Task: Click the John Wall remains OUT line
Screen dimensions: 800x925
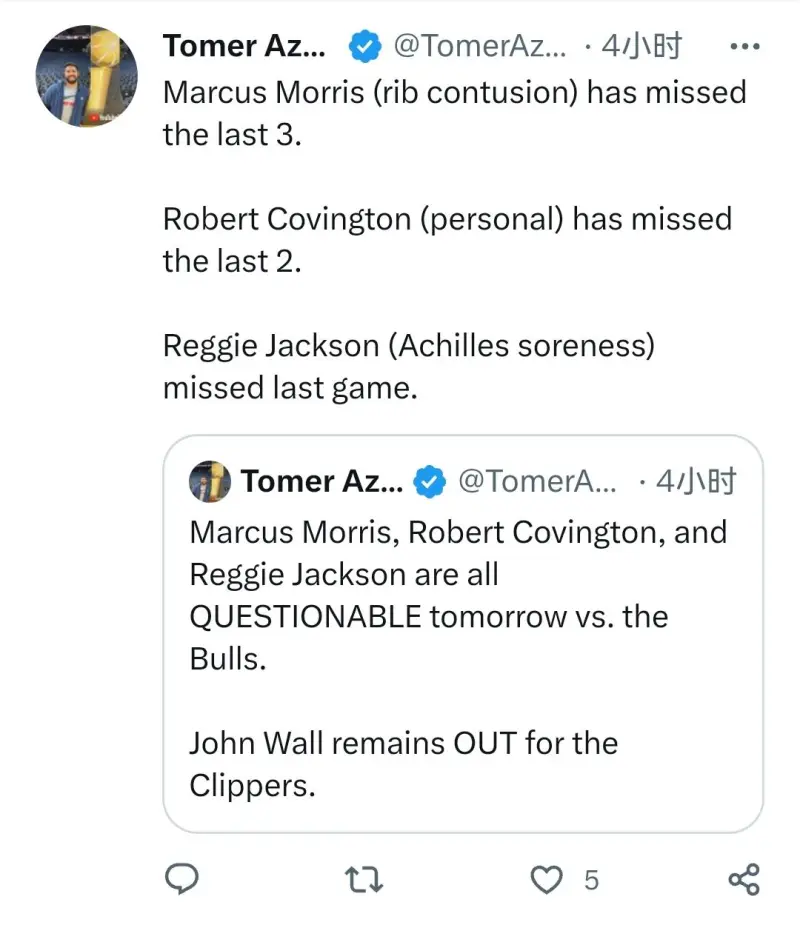Action: coord(404,765)
